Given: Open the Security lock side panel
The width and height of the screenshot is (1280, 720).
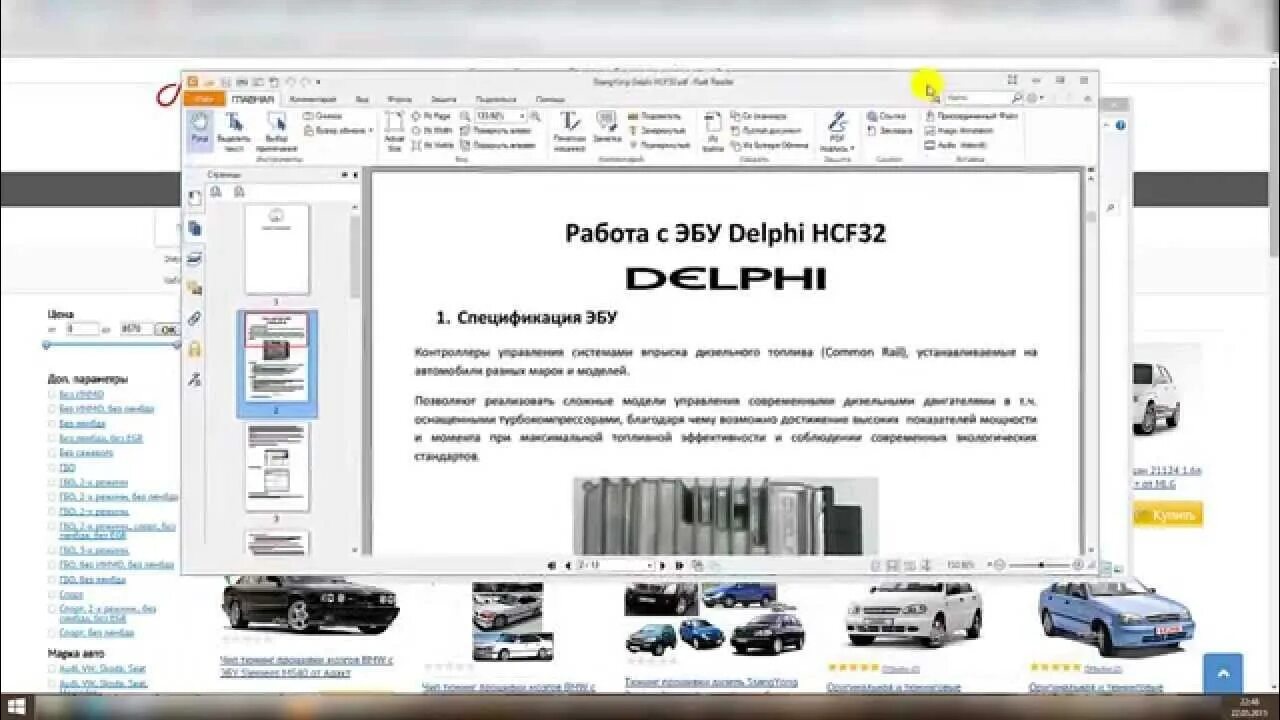Looking at the screenshot, I should 194,348.
